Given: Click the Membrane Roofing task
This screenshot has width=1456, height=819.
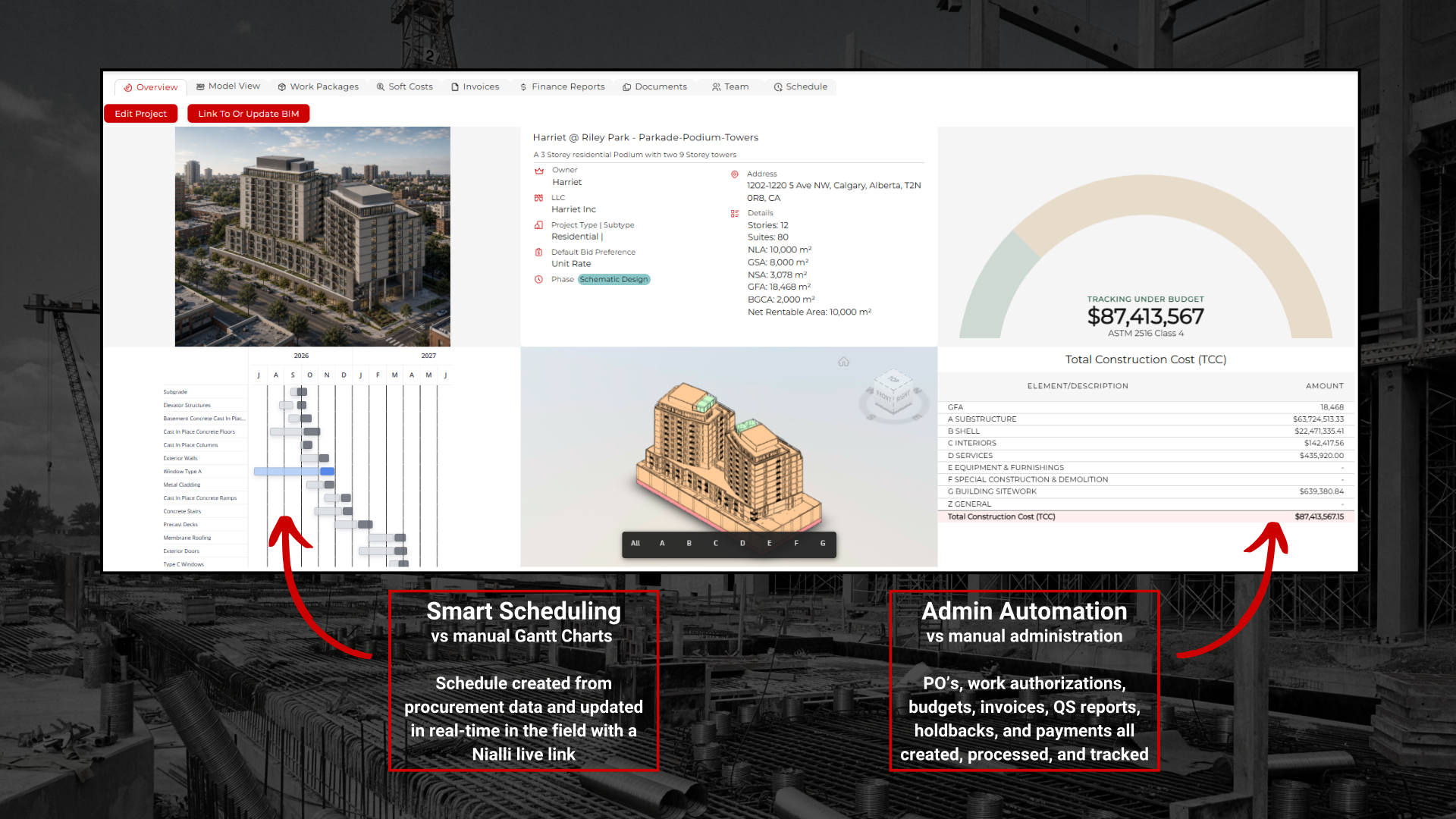Looking at the screenshot, I should pos(187,538).
